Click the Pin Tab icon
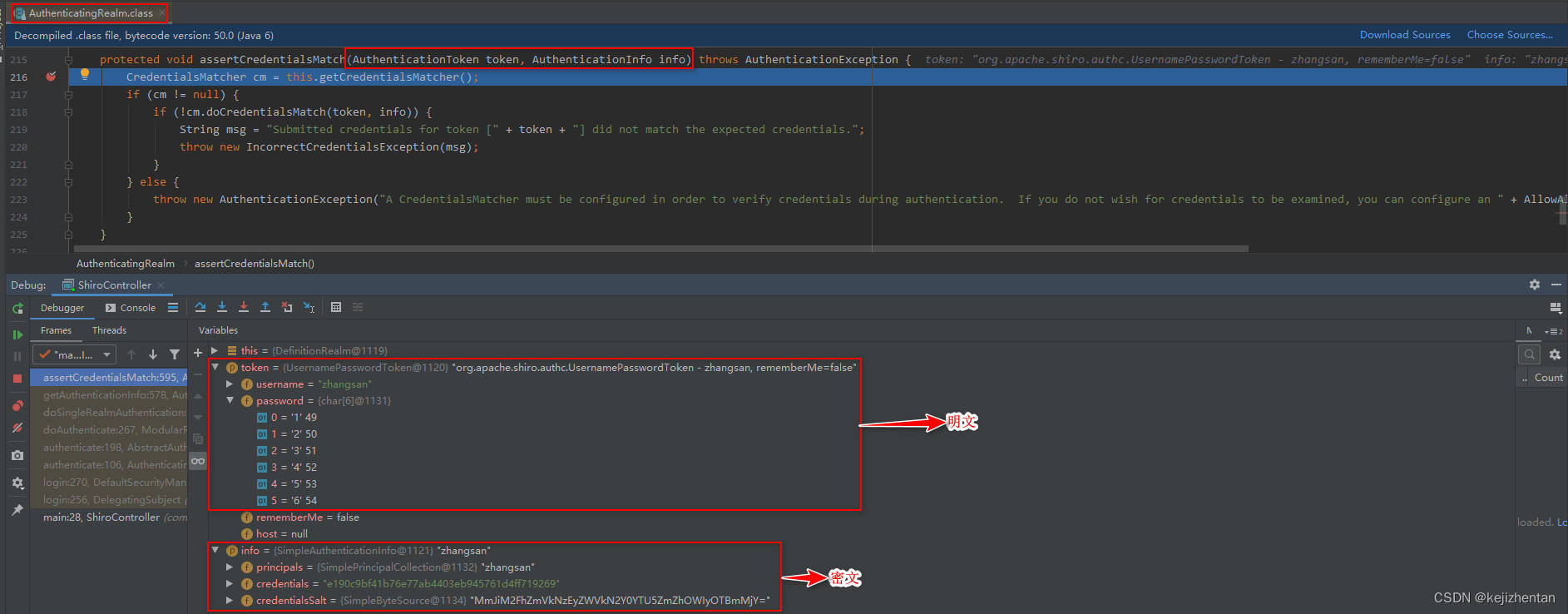Image resolution: width=1568 pixels, height=614 pixels. click(17, 509)
